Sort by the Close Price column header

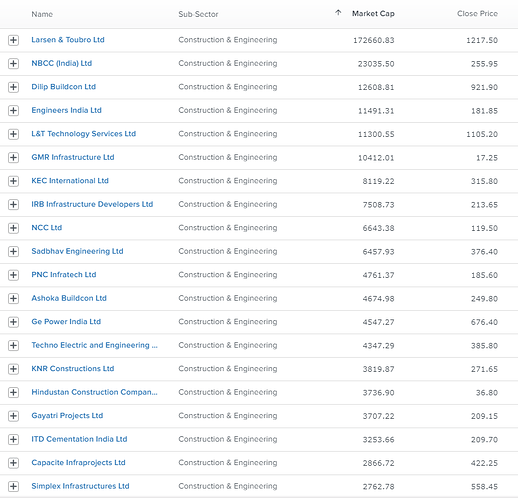(477, 14)
